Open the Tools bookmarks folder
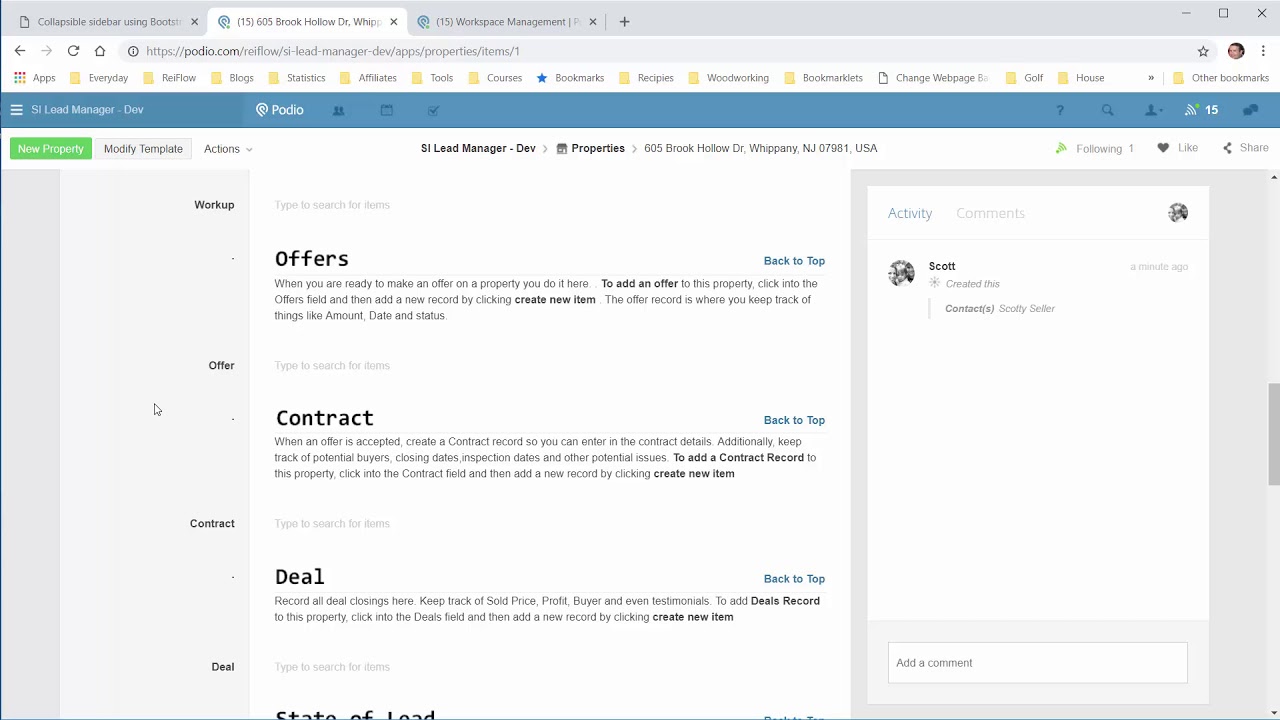 pyautogui.click(x=432, y=78)
